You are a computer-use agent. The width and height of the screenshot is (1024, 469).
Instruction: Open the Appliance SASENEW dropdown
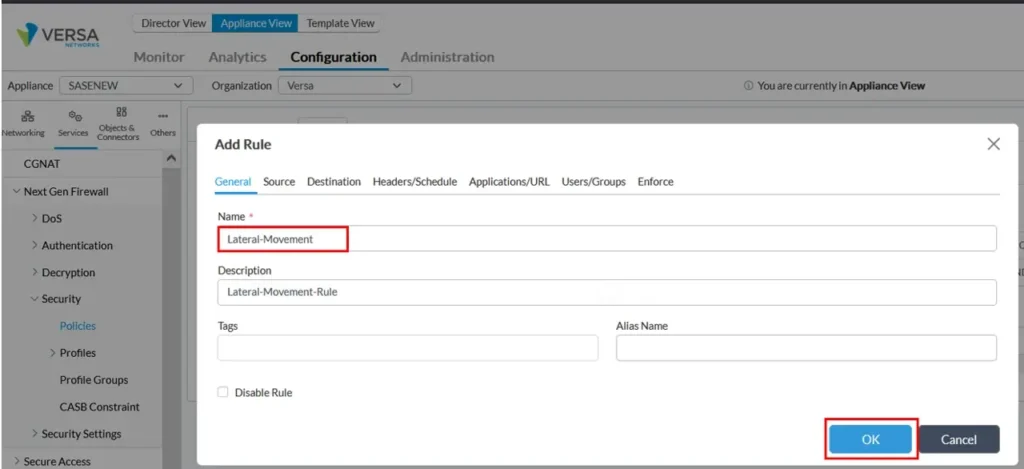coord(126,86)
